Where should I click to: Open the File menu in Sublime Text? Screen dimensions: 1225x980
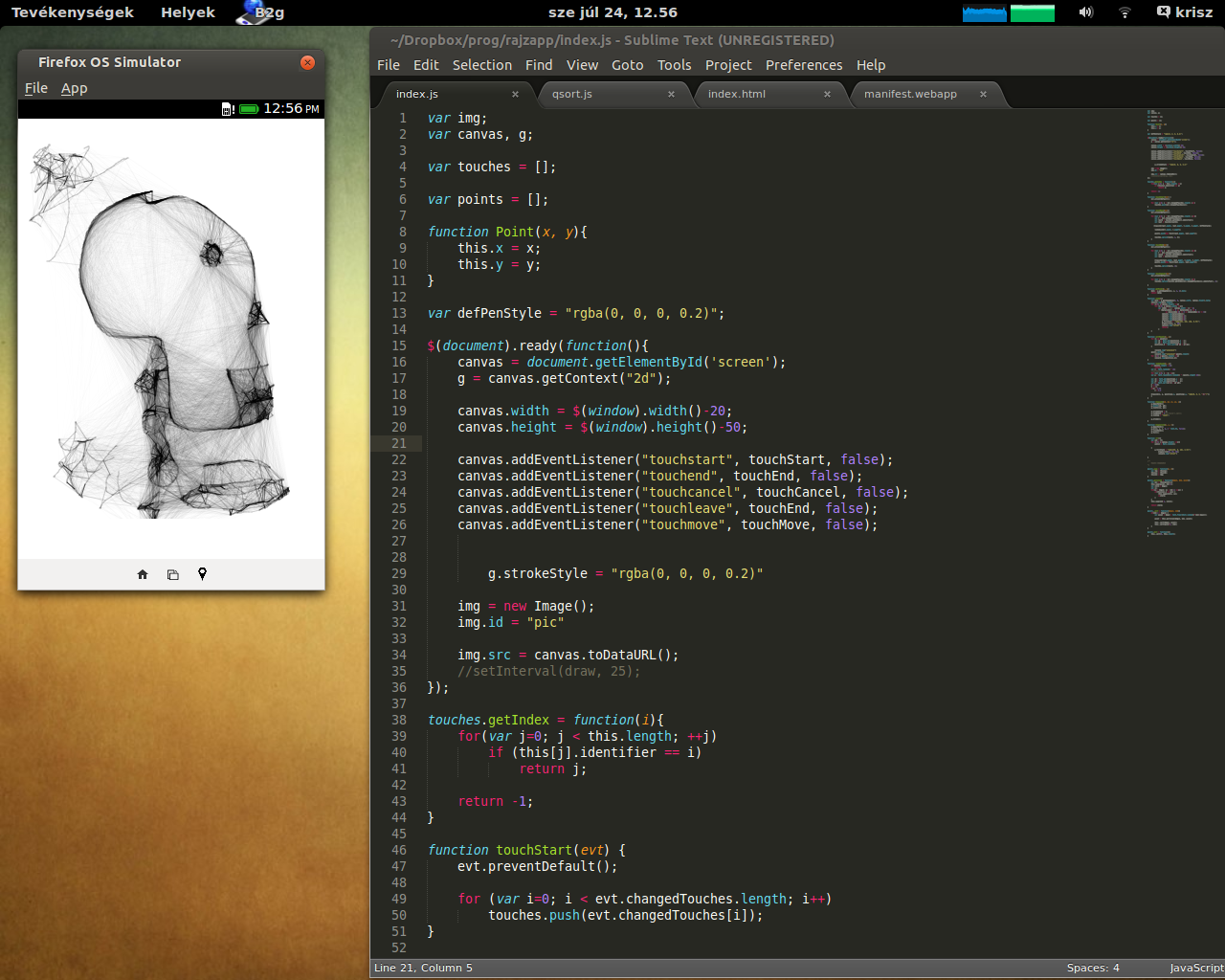point(389,65)
